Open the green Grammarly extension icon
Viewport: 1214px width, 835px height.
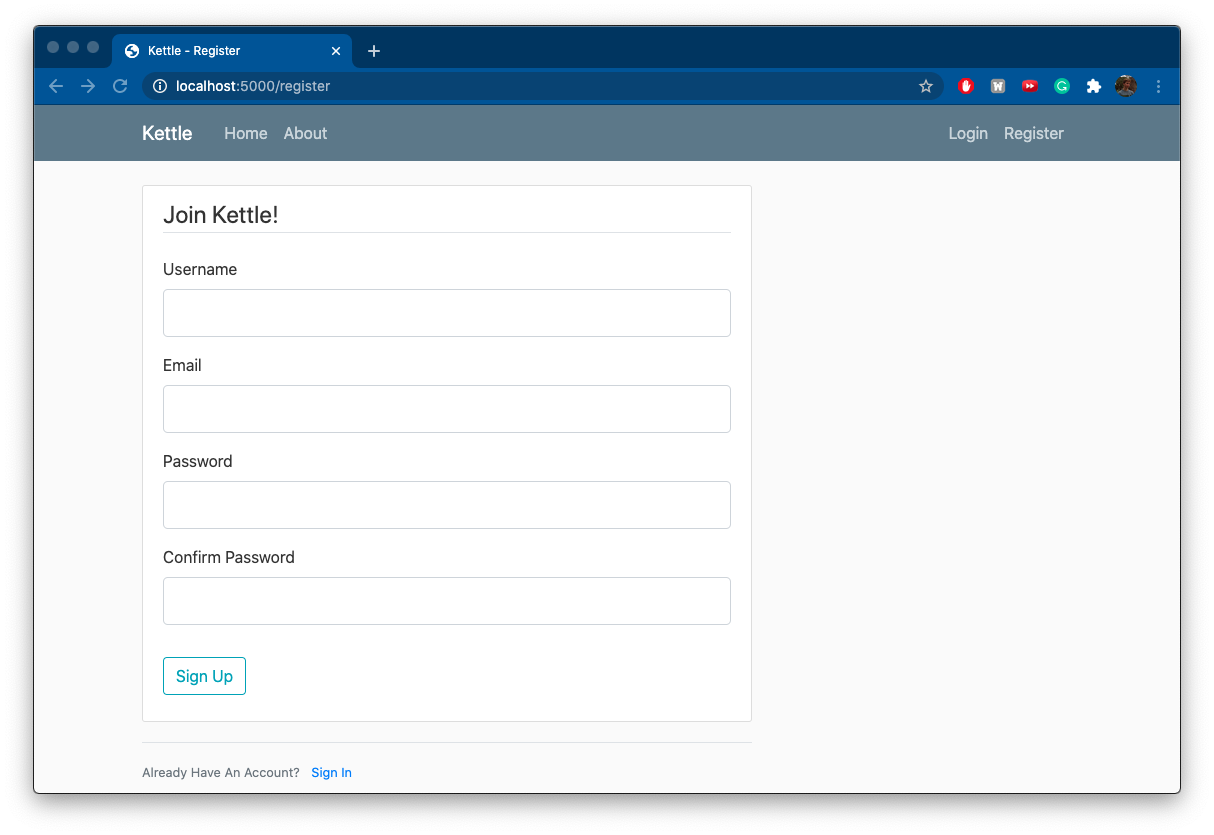(1062, 86)
